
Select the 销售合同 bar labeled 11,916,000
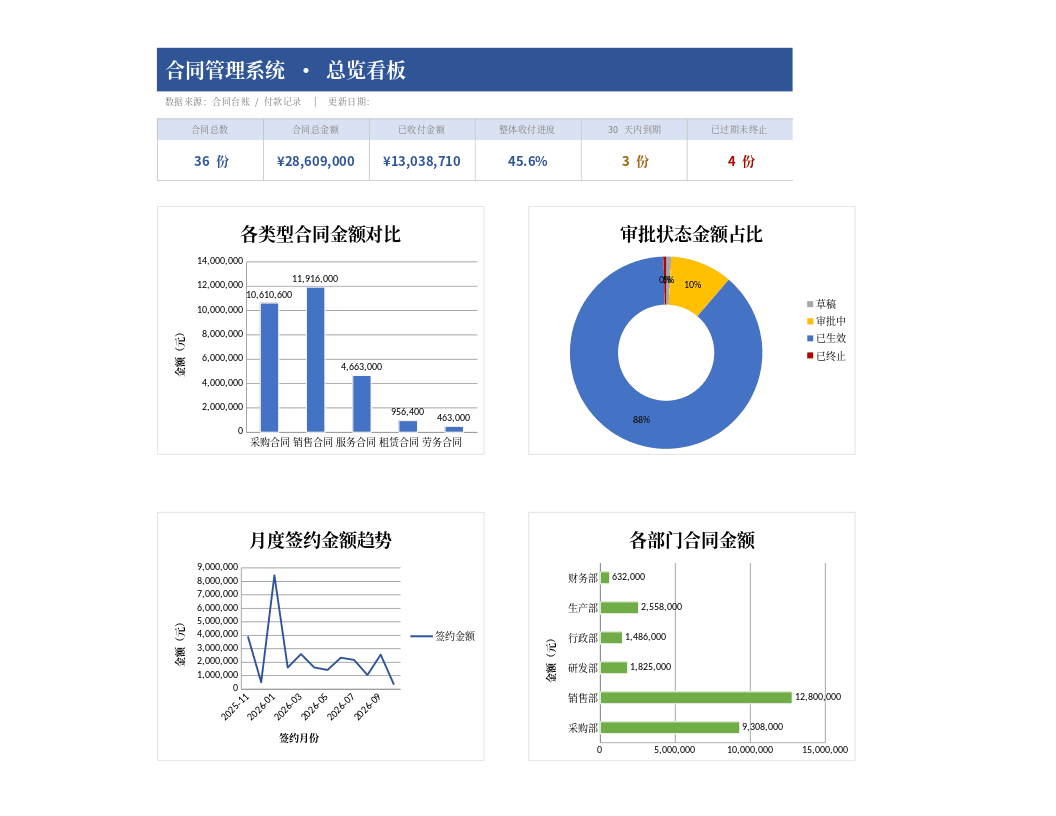[x=315, y=360]
